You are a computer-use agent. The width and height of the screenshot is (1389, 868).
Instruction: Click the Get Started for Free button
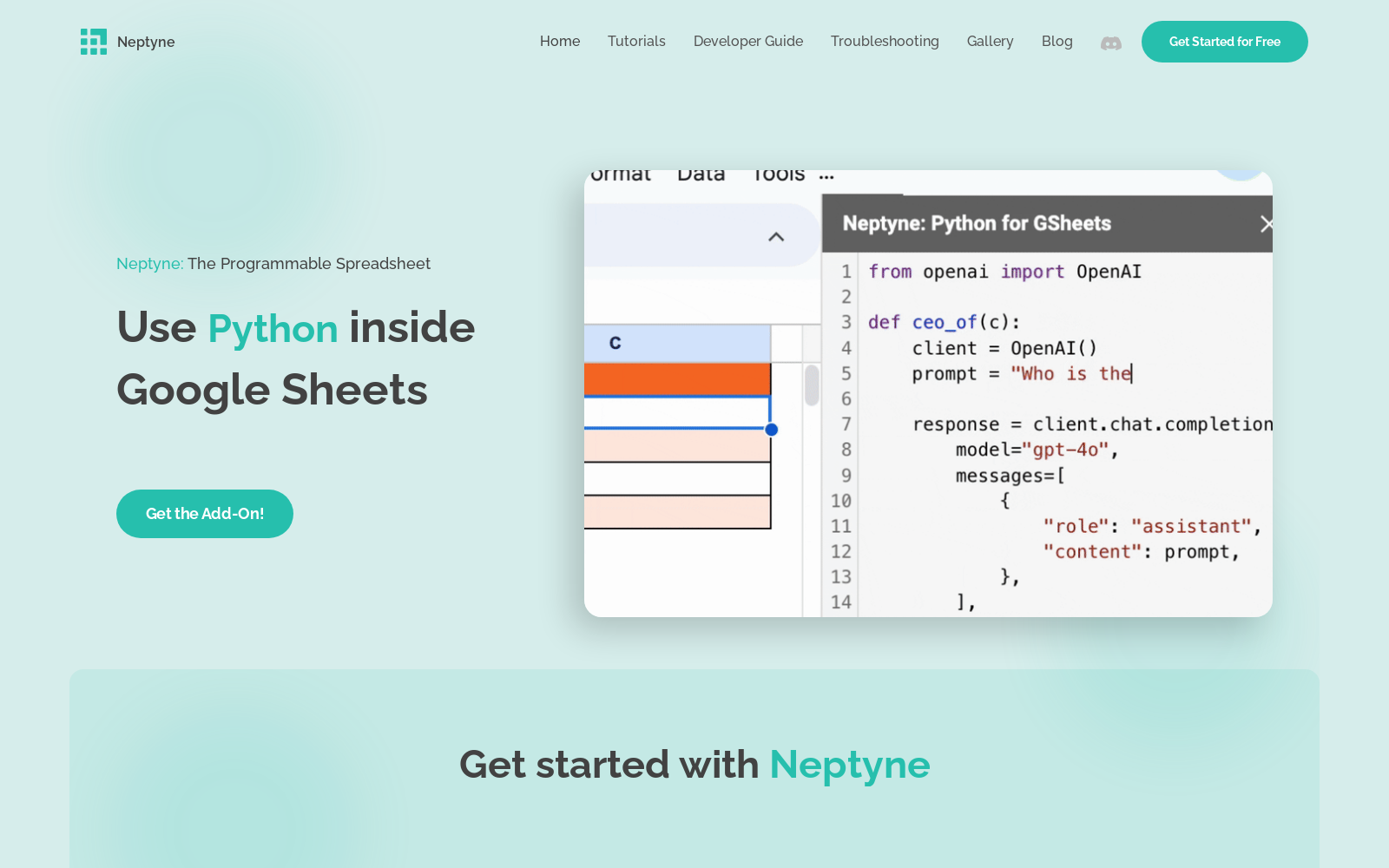[1225, 42]
